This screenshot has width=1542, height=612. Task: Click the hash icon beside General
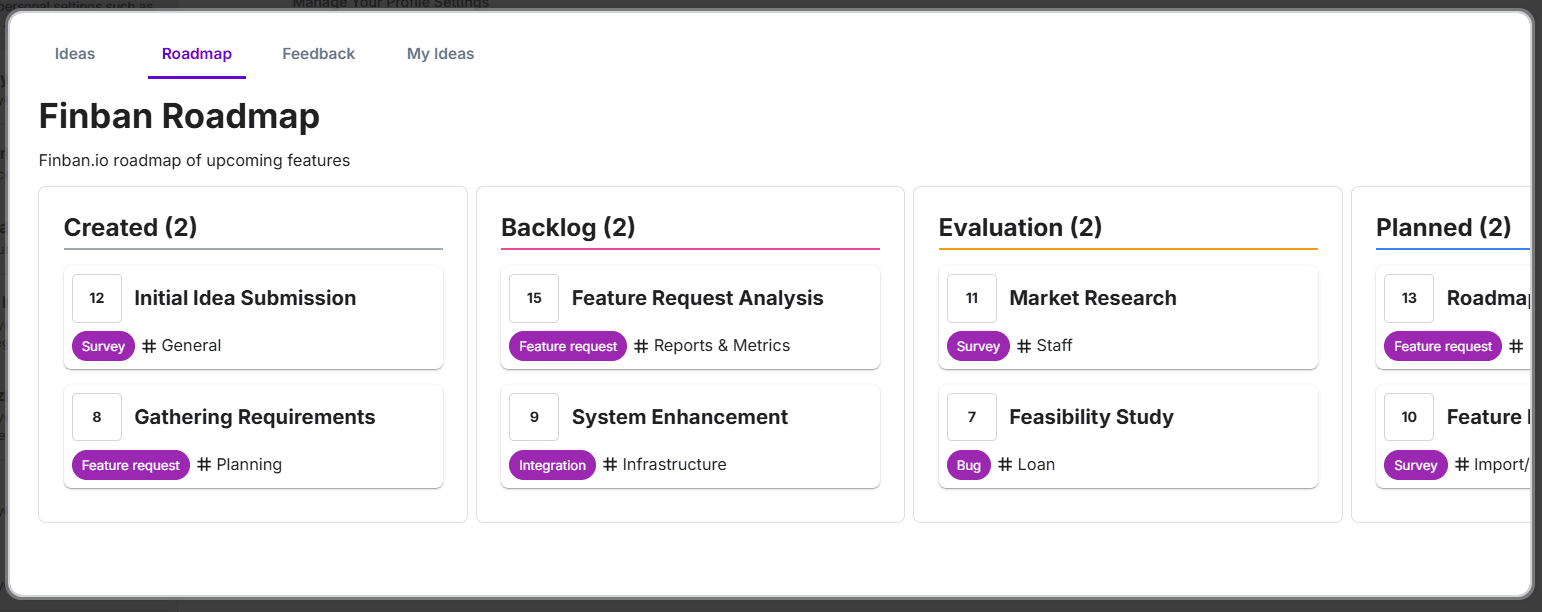(x=149, y=346)
